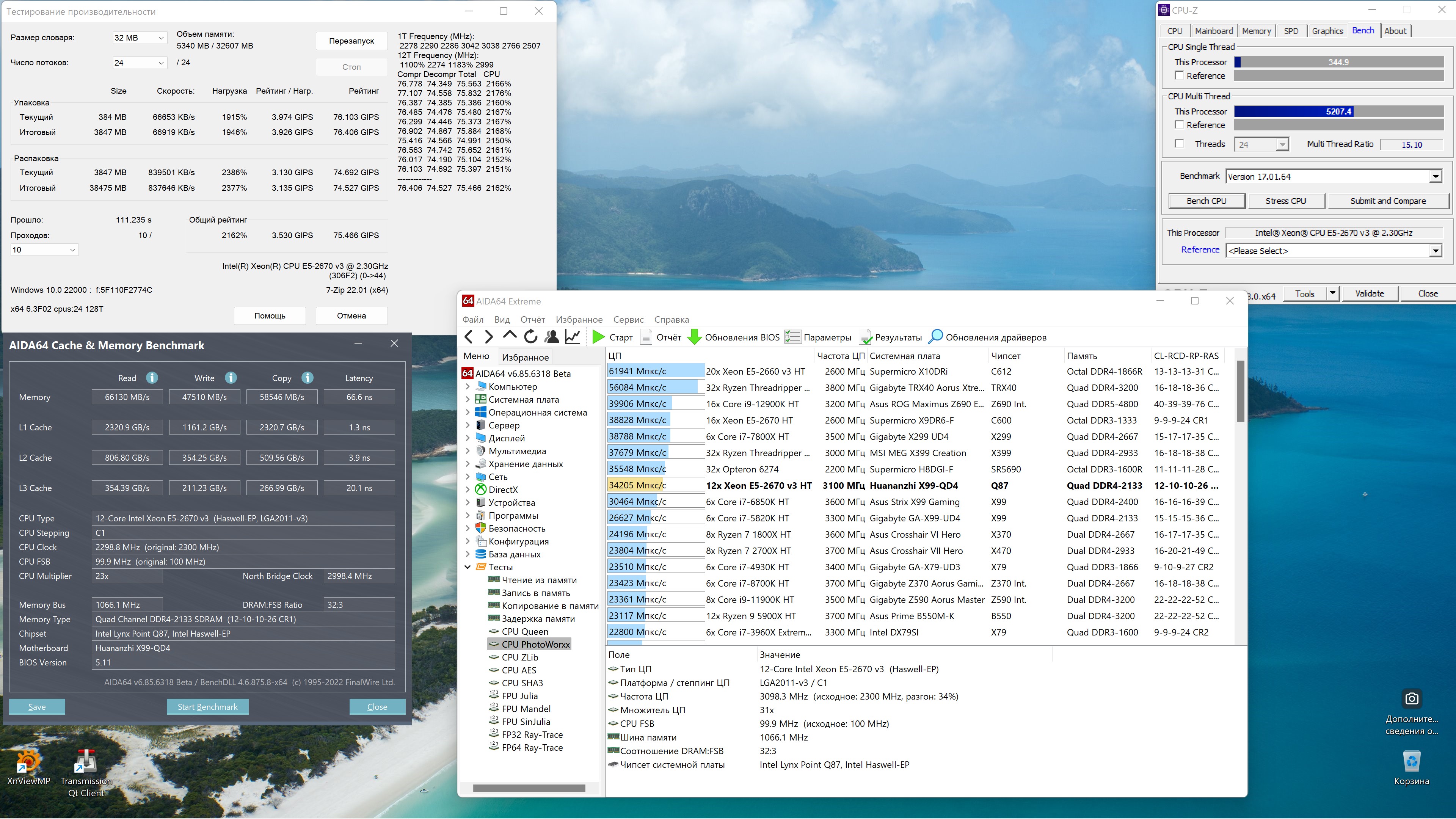
Task: Enable Reference checkbox under CPU Single Thread
Action: click(x=1179, y=76)
